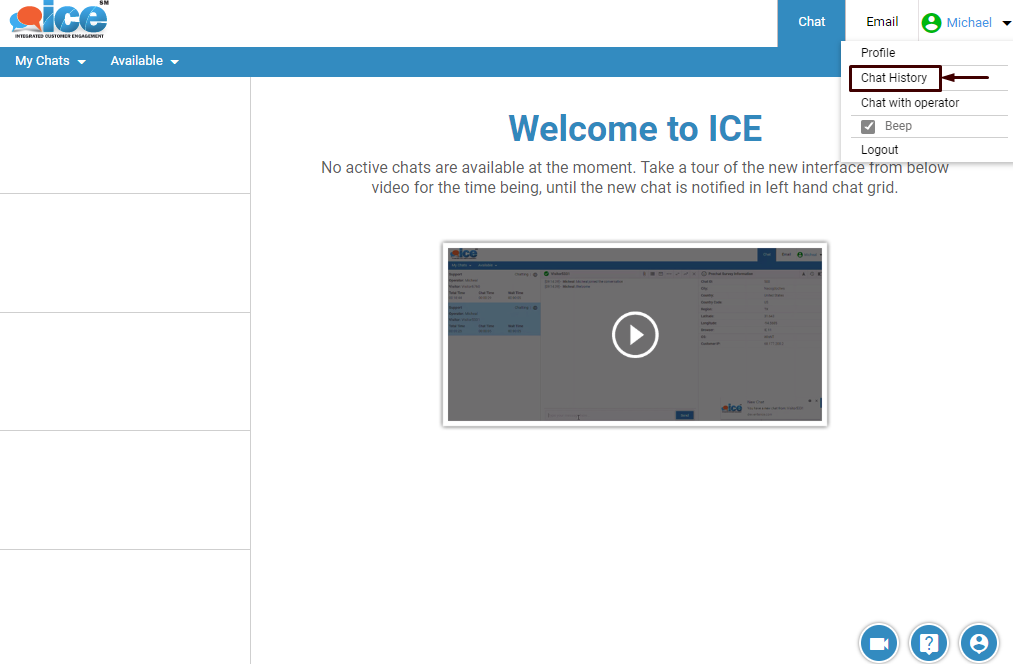Collapse the user menu using the caret arrow
1013x664 pixels.
tap(1006, 23)
